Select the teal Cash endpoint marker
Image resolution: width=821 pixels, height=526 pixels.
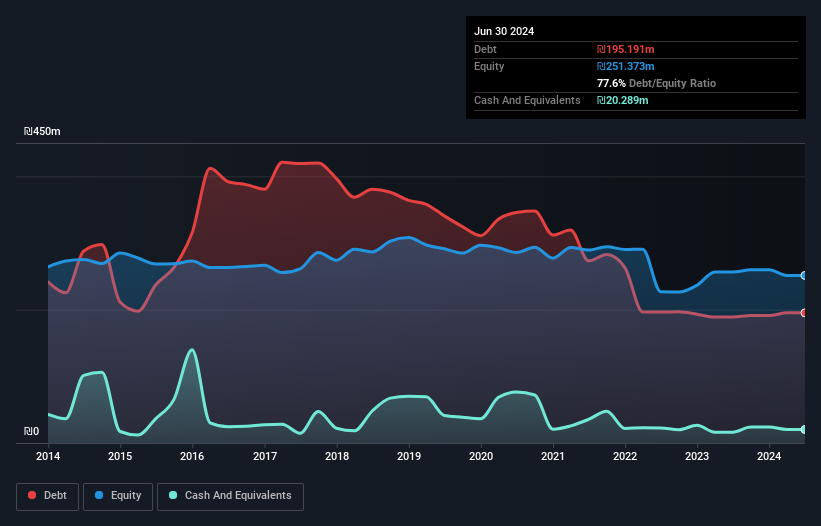(804, 429)
